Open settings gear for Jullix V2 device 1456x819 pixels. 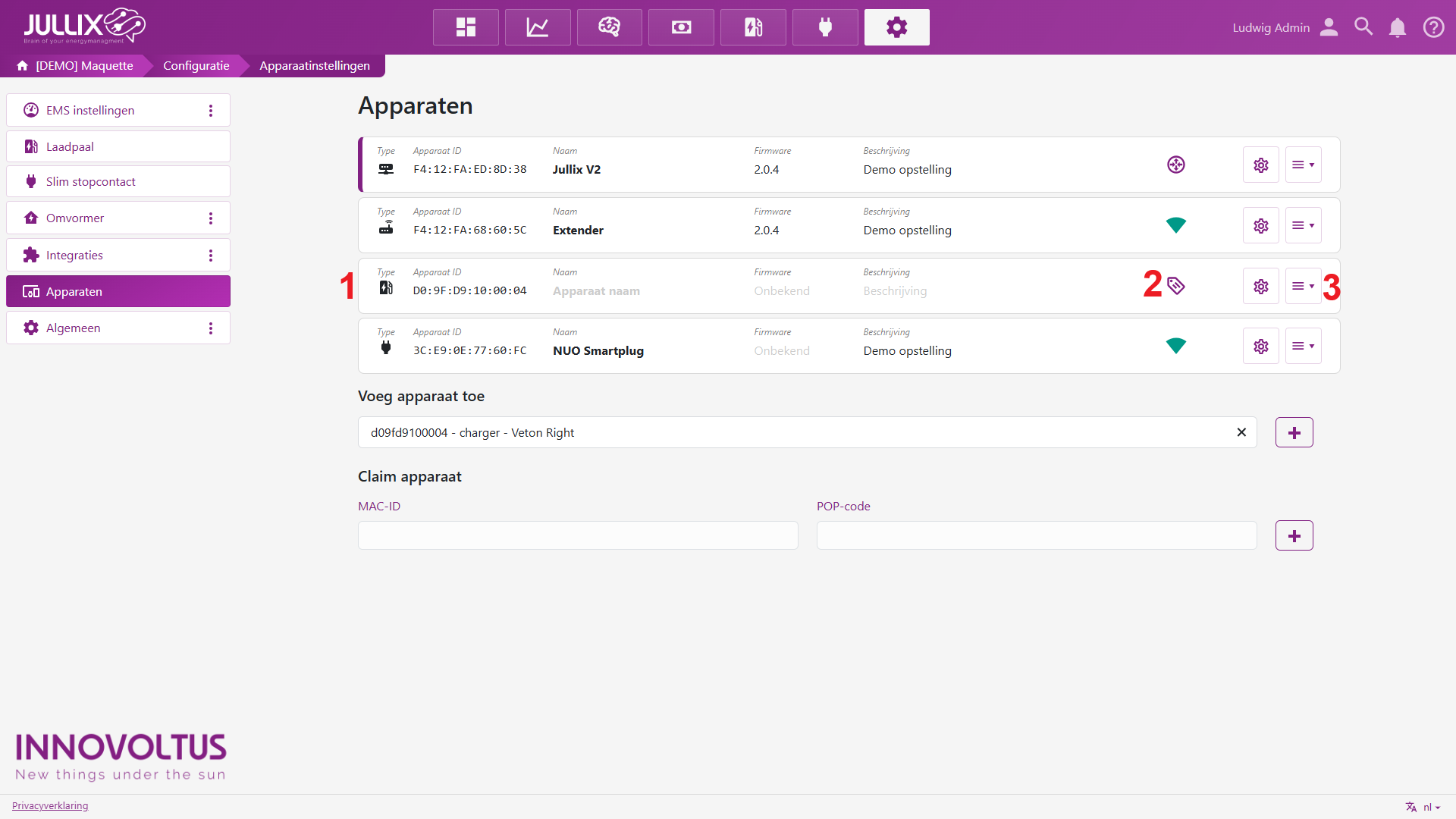[1260, 165]
